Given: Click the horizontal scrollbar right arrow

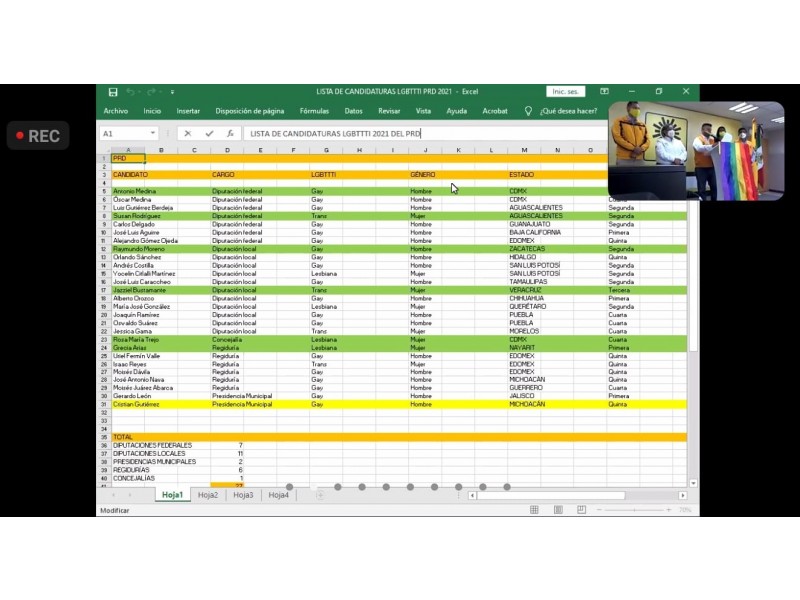Looking at the screenshot, I should 683,495.
